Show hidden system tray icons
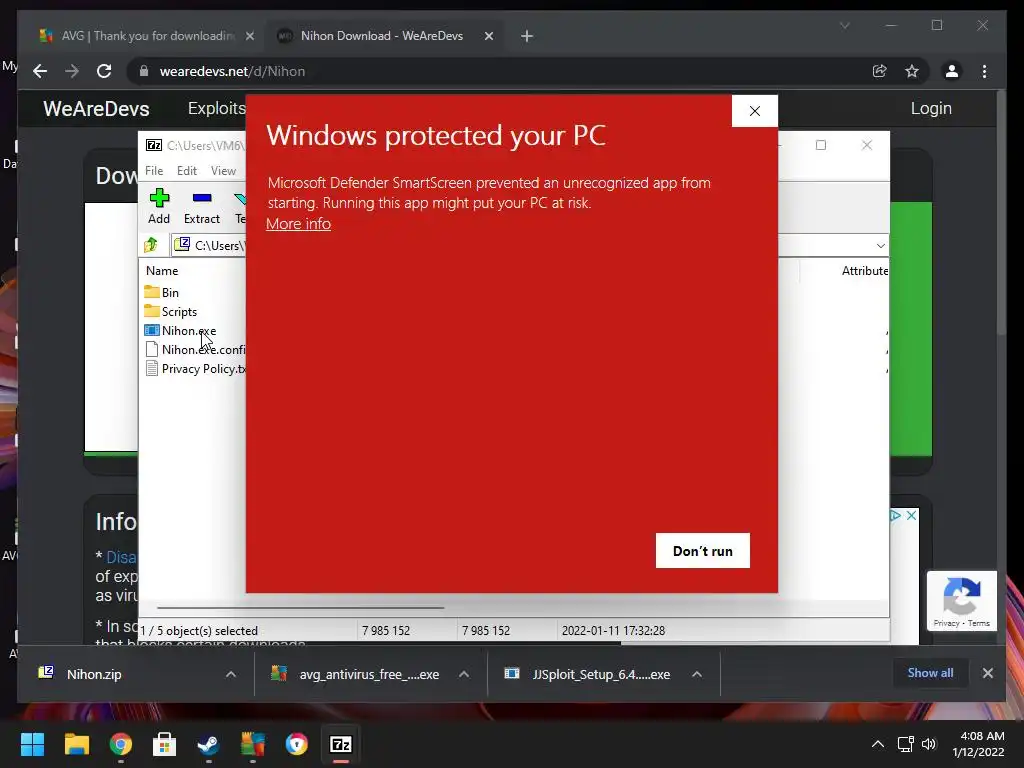Viewport: 1024px width, 768px height. (x=878, y=744)
